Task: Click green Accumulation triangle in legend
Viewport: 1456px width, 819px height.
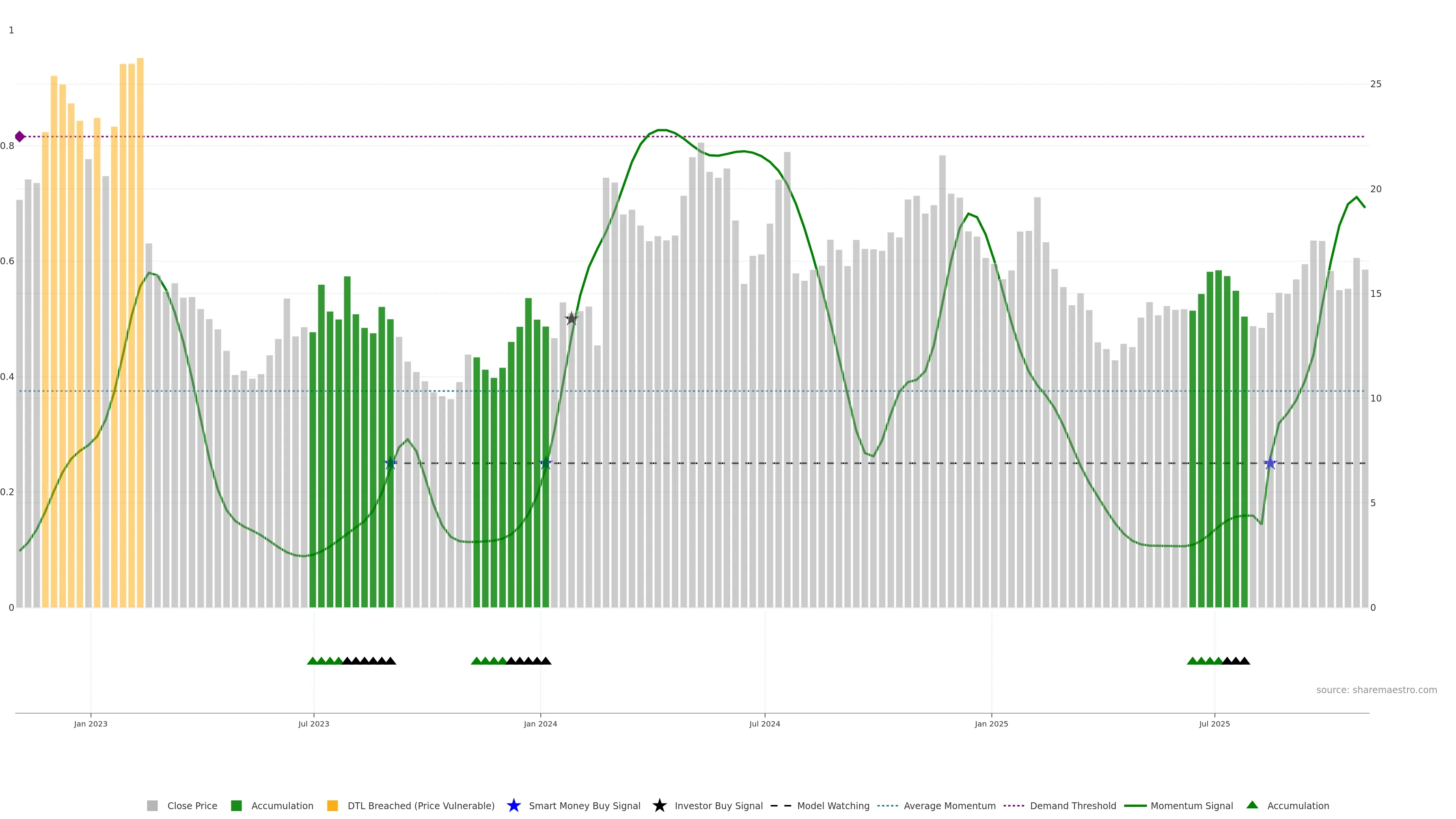Action: pyautogui.click(x=1252, y=805)
